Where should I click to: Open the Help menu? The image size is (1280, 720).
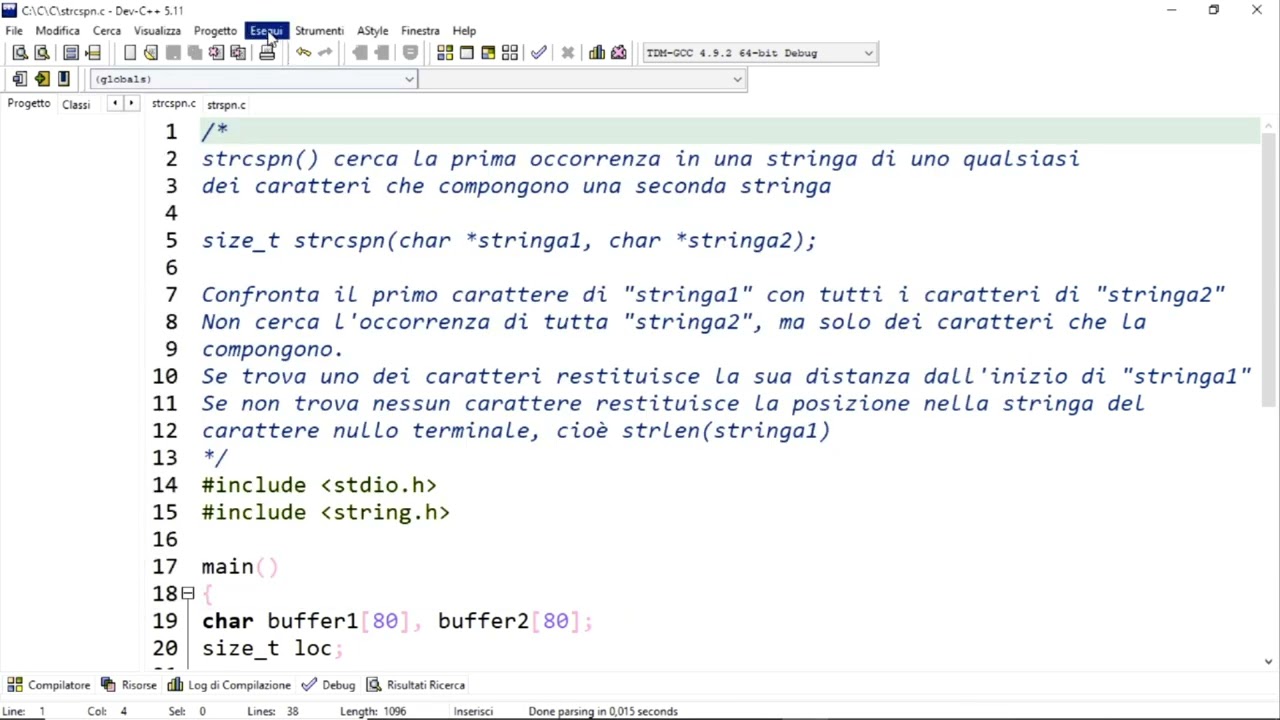pyautogui.click(x=464, y=31)
